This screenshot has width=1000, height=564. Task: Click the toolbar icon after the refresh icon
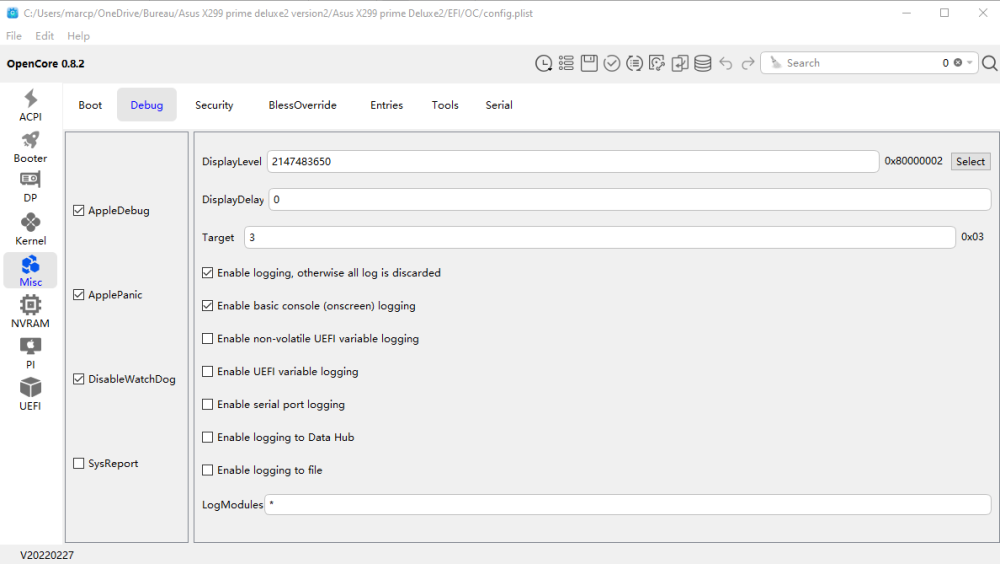pyautogui.click(x=657, y=63)
